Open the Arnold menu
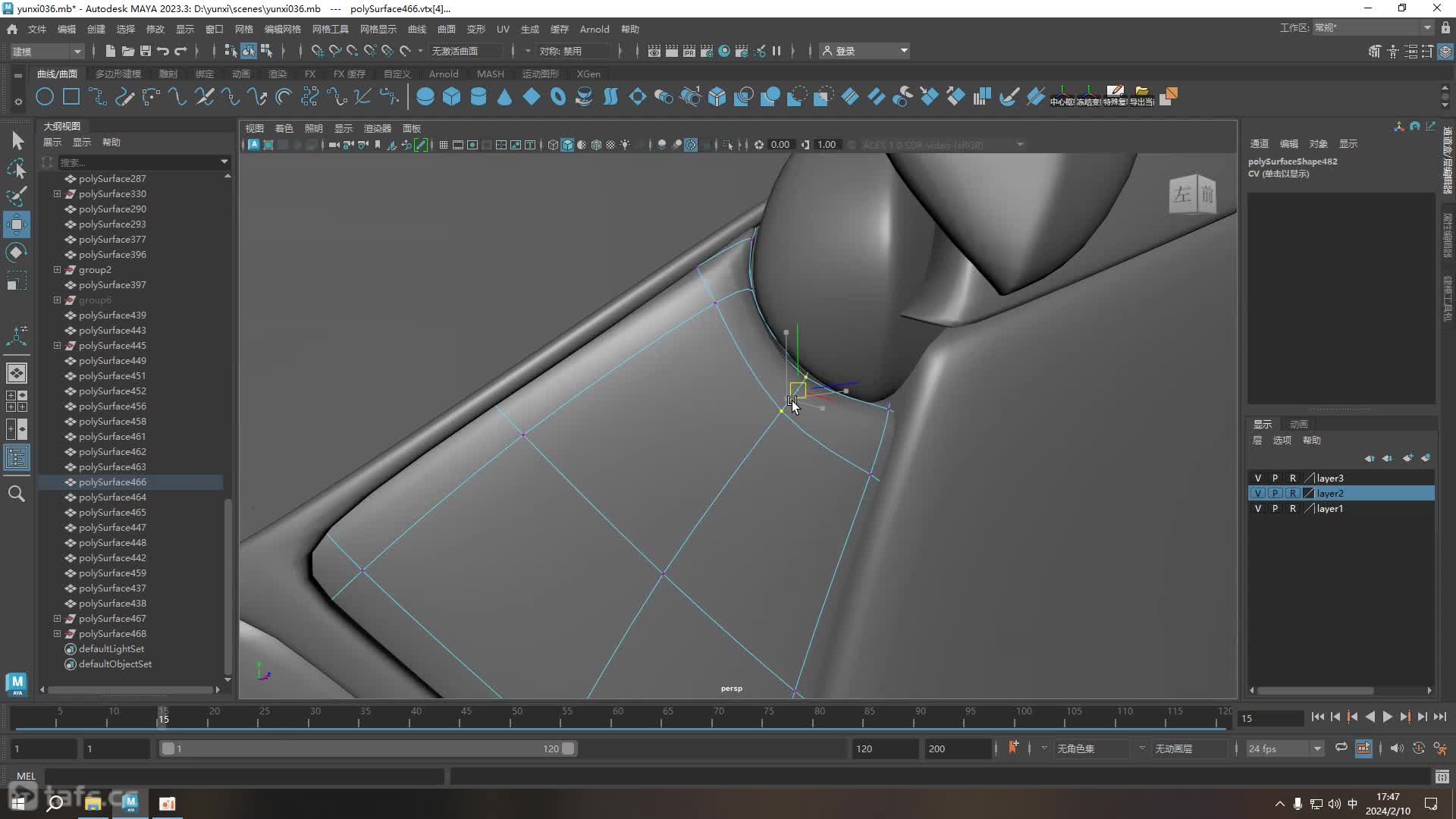Screen dimensions: 1456x819 pos(595,30)
